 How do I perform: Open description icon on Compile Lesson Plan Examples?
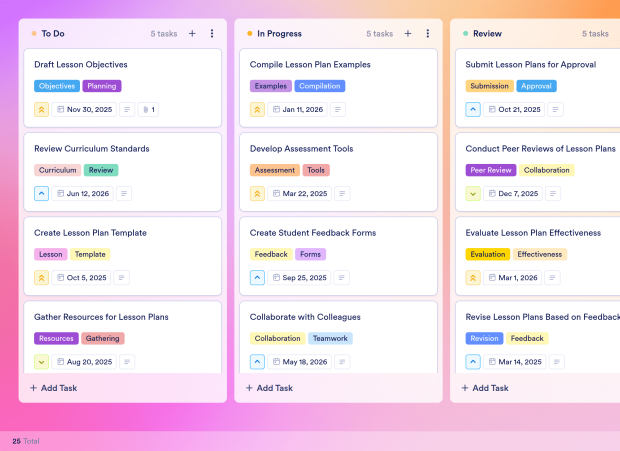click(x=338, y=109)
